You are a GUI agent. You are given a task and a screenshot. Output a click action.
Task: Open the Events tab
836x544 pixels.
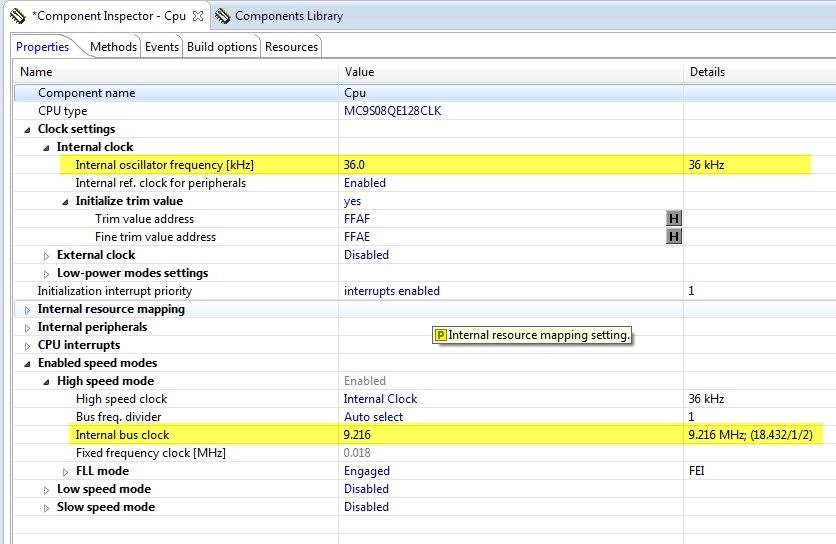pos(162,47)
